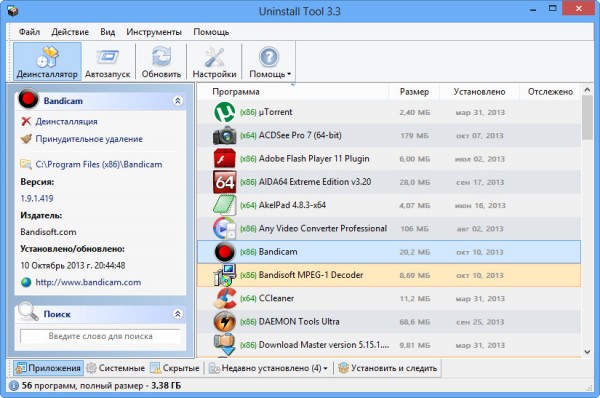Click Принудительное удаление link

(x=89, y=139)
